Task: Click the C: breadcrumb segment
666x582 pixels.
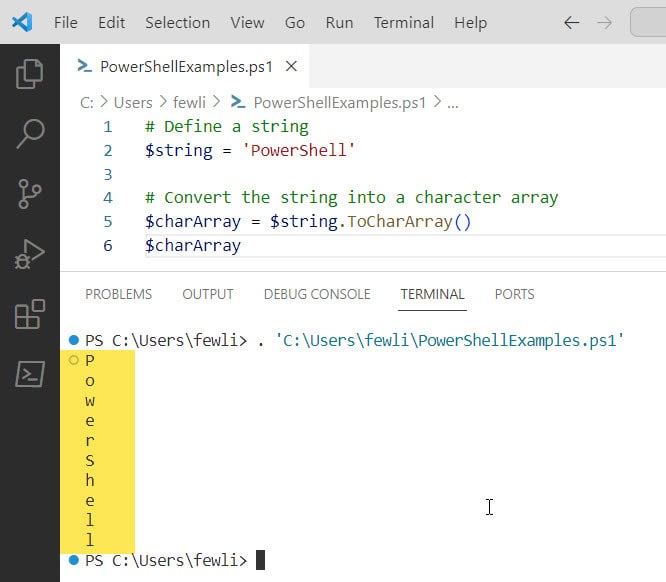Action: pos(87,102)
